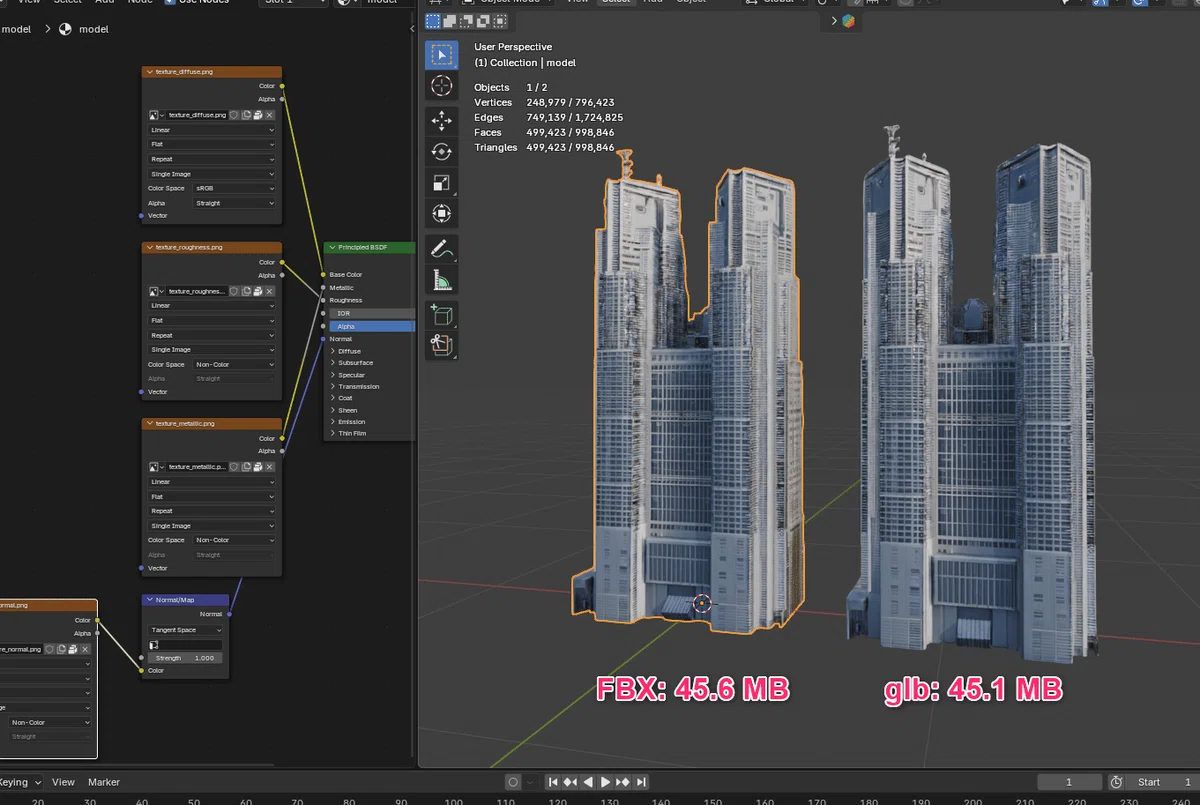
Task: Toggle fake user on texture_metallic.png image
Action: (234, 467)
